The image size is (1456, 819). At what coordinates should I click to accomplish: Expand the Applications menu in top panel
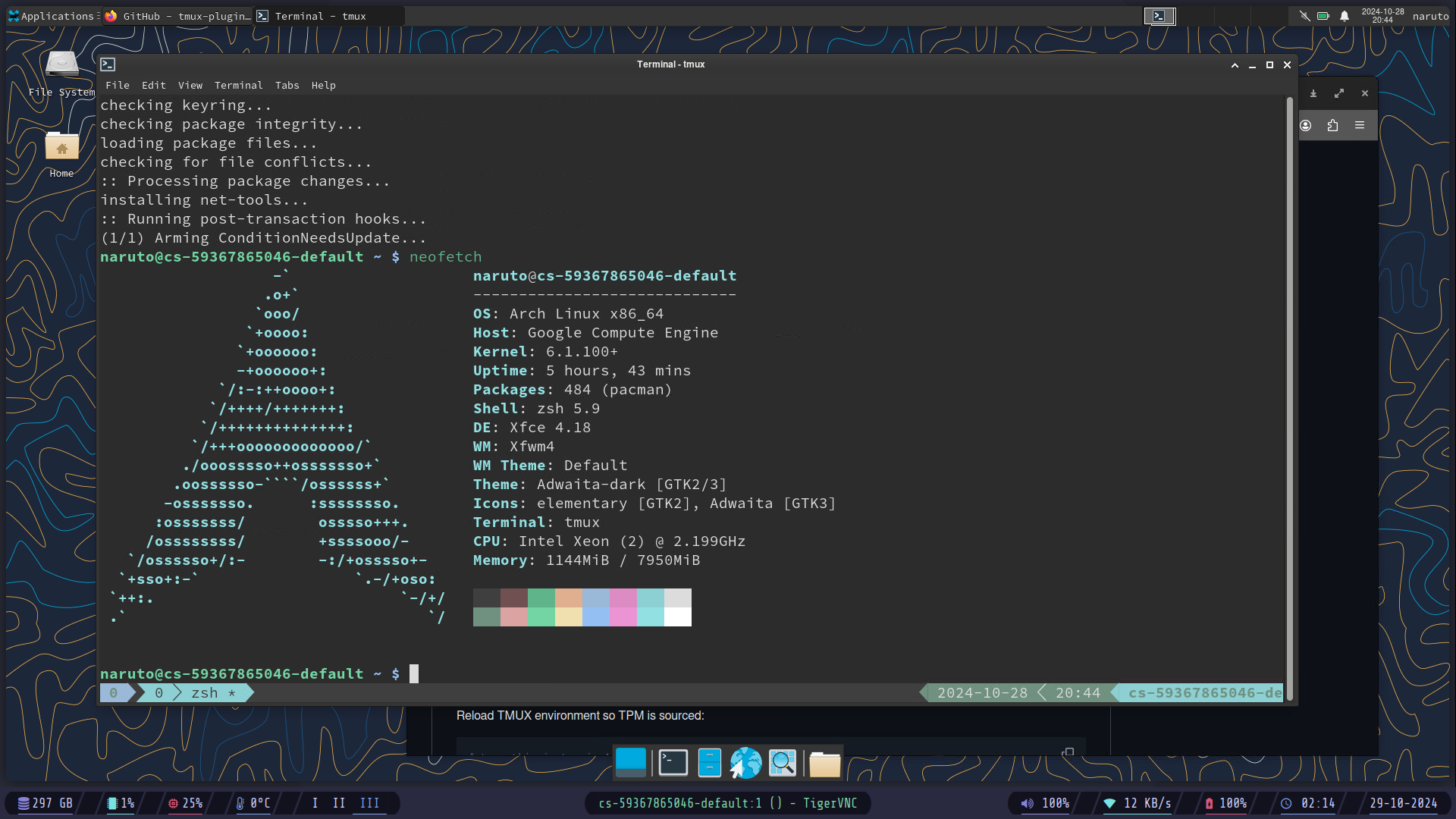point(52,16)
